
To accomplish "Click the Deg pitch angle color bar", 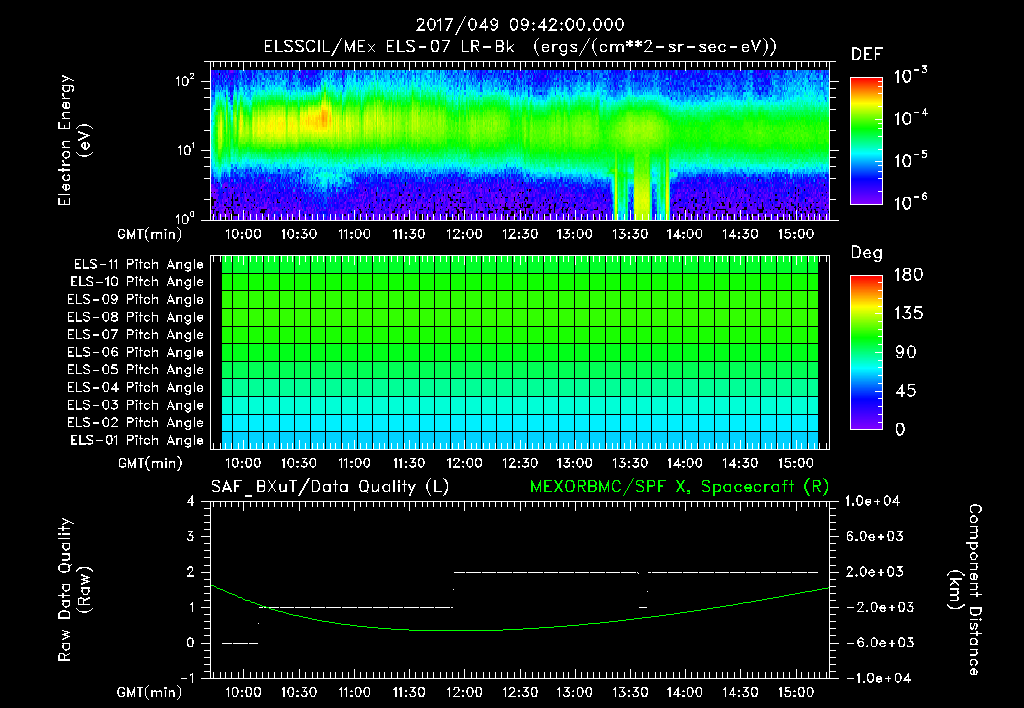I will 866,352.
